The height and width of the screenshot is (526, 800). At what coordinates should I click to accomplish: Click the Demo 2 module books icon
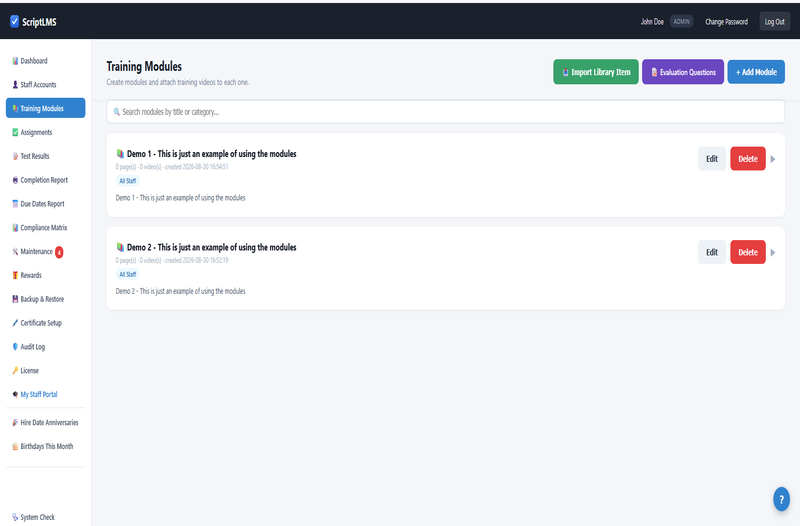[x=120, y=247]
